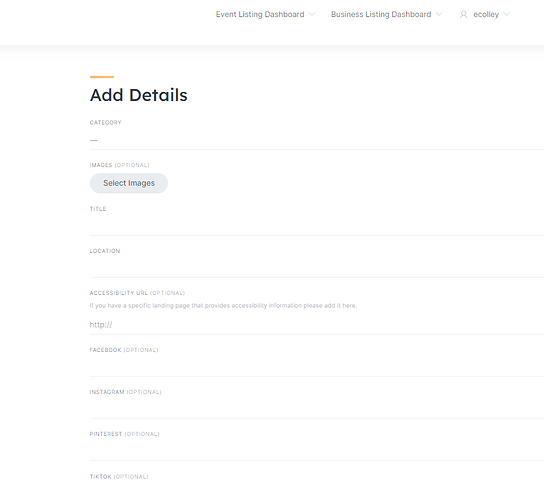
Task: Expand the Event Listing Dashboard chevron
Action: tap(312, 14)
